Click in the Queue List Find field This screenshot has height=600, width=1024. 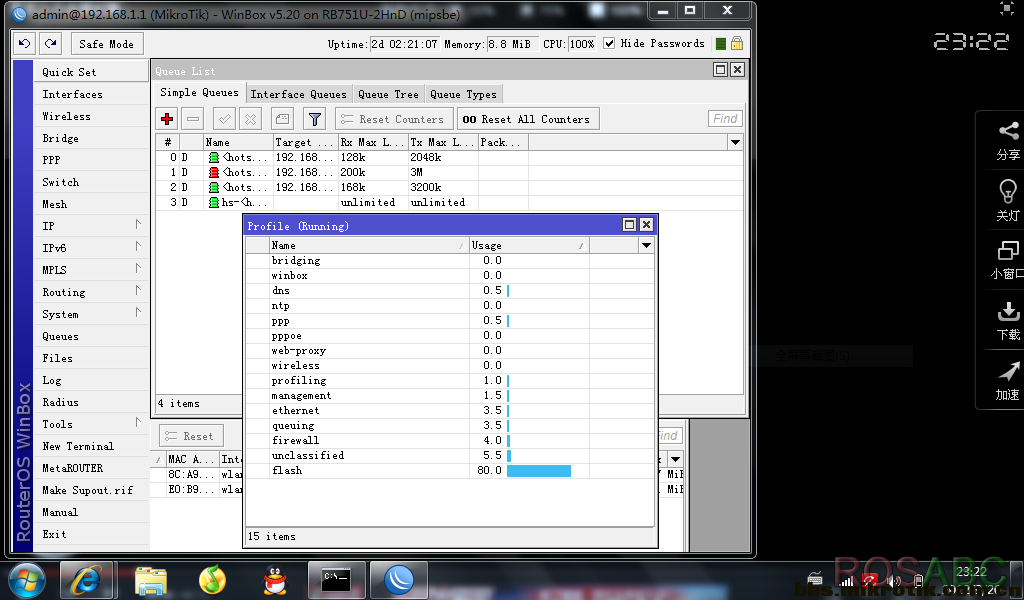pos(725,119)
